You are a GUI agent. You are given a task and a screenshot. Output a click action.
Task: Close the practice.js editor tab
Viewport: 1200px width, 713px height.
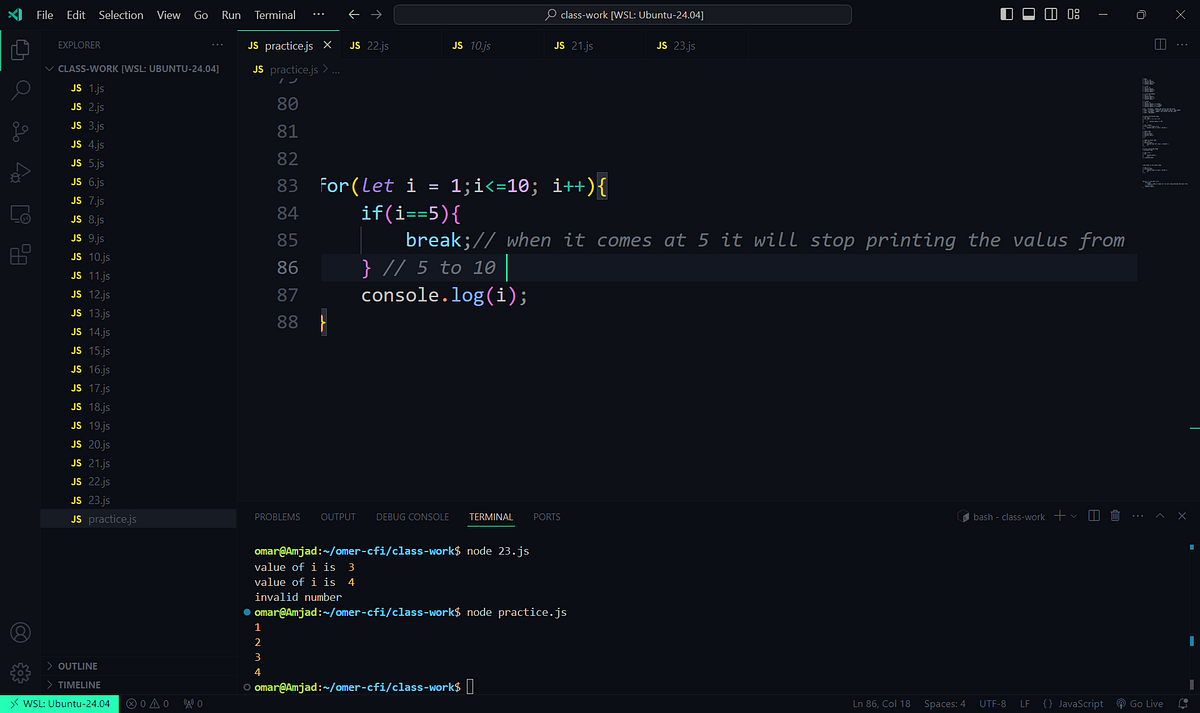(327, 45)
